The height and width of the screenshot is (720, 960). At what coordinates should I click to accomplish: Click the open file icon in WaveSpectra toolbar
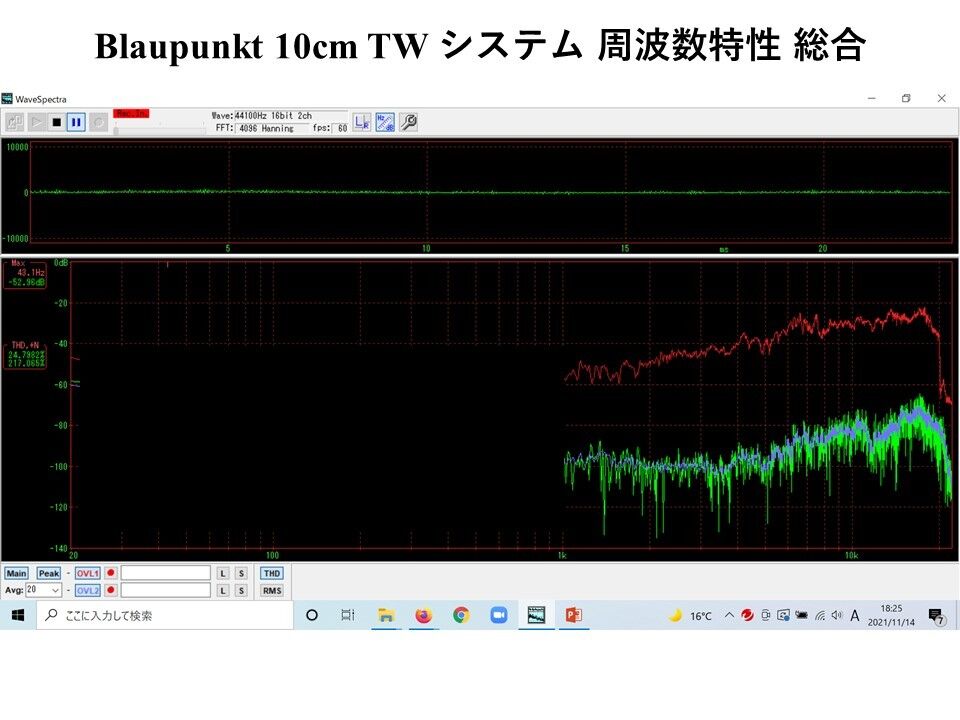click(x=15, y=122)
